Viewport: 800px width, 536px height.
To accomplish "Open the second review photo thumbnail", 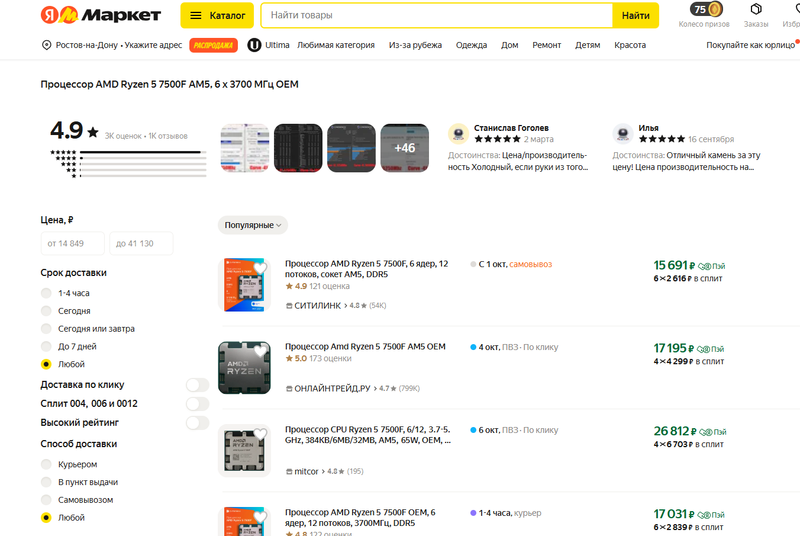I will click(x=298, y=148).
